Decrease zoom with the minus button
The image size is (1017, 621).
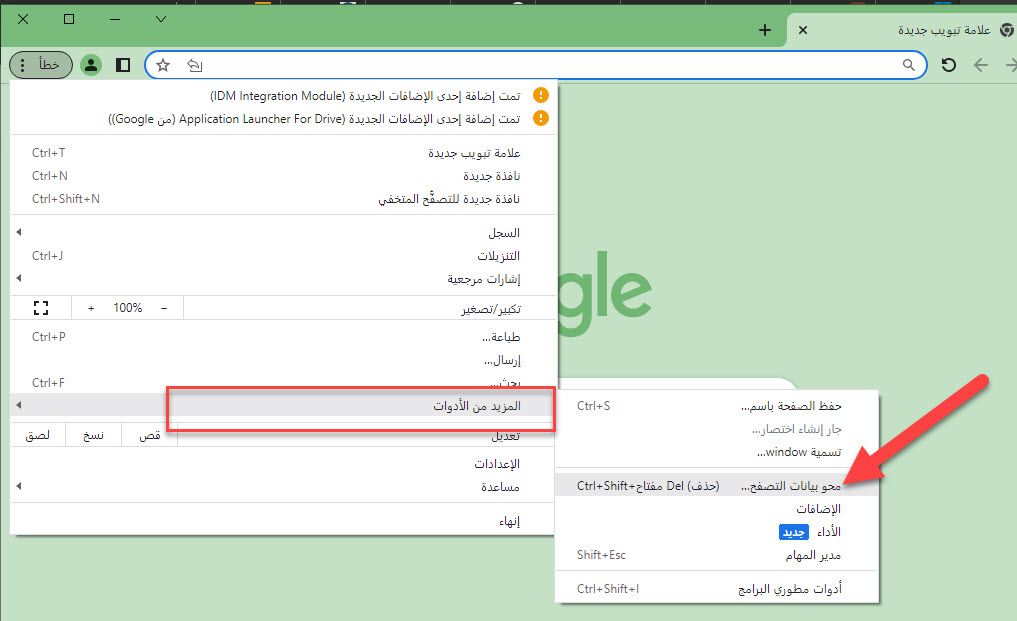point(164,308)
